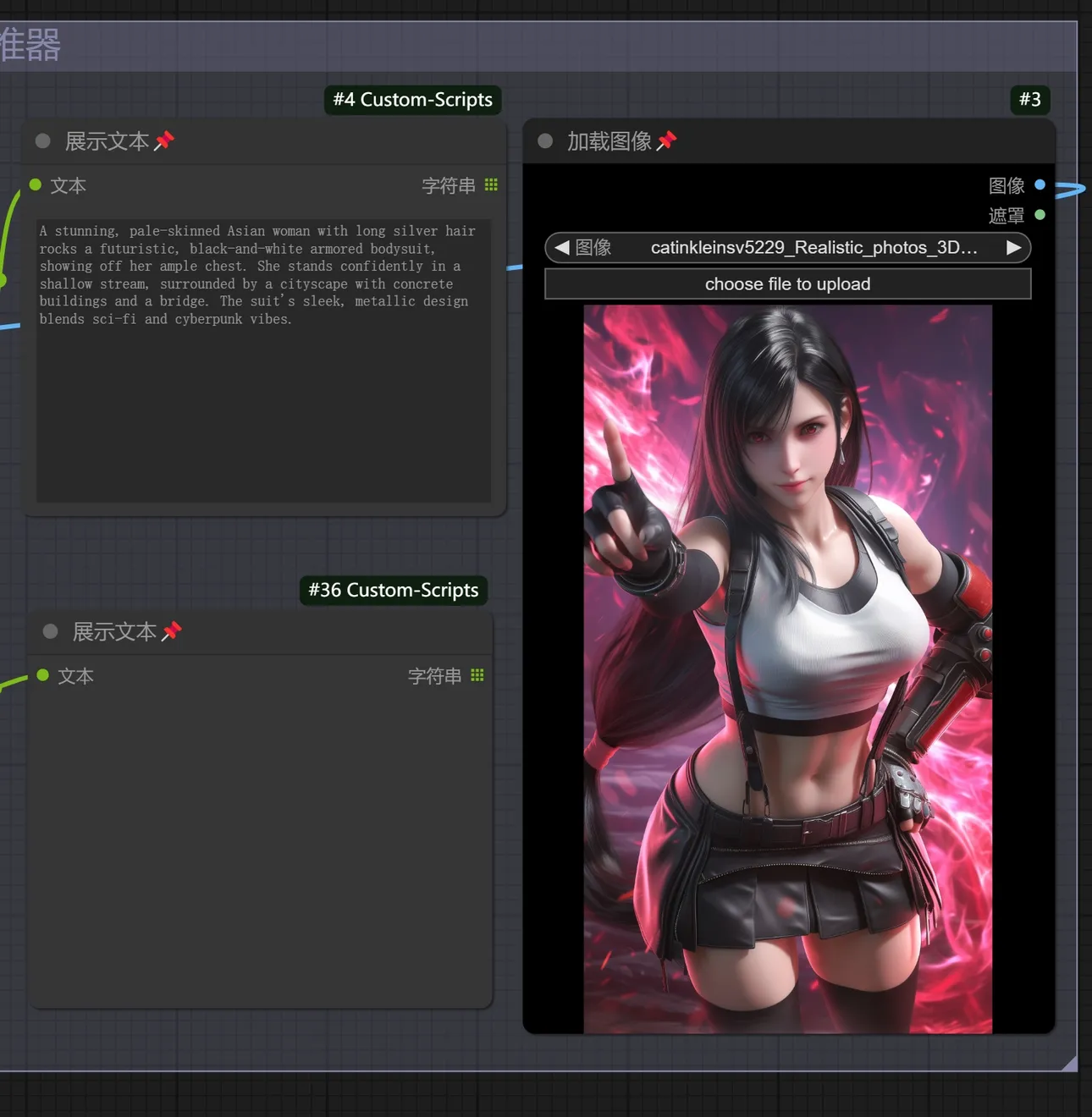Click the 字符串 grid output port on node #36
Image resolution: width=1092 pixels, height=1117 pixels.
(x=477, y=675)
